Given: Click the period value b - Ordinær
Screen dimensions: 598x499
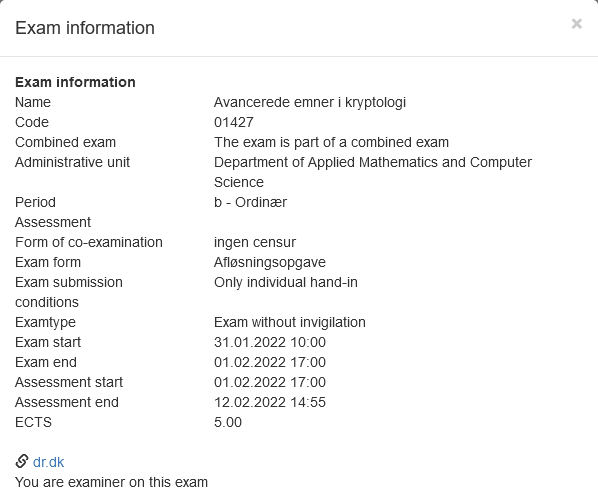Looking at the screenshot, I should click(250, 202).
